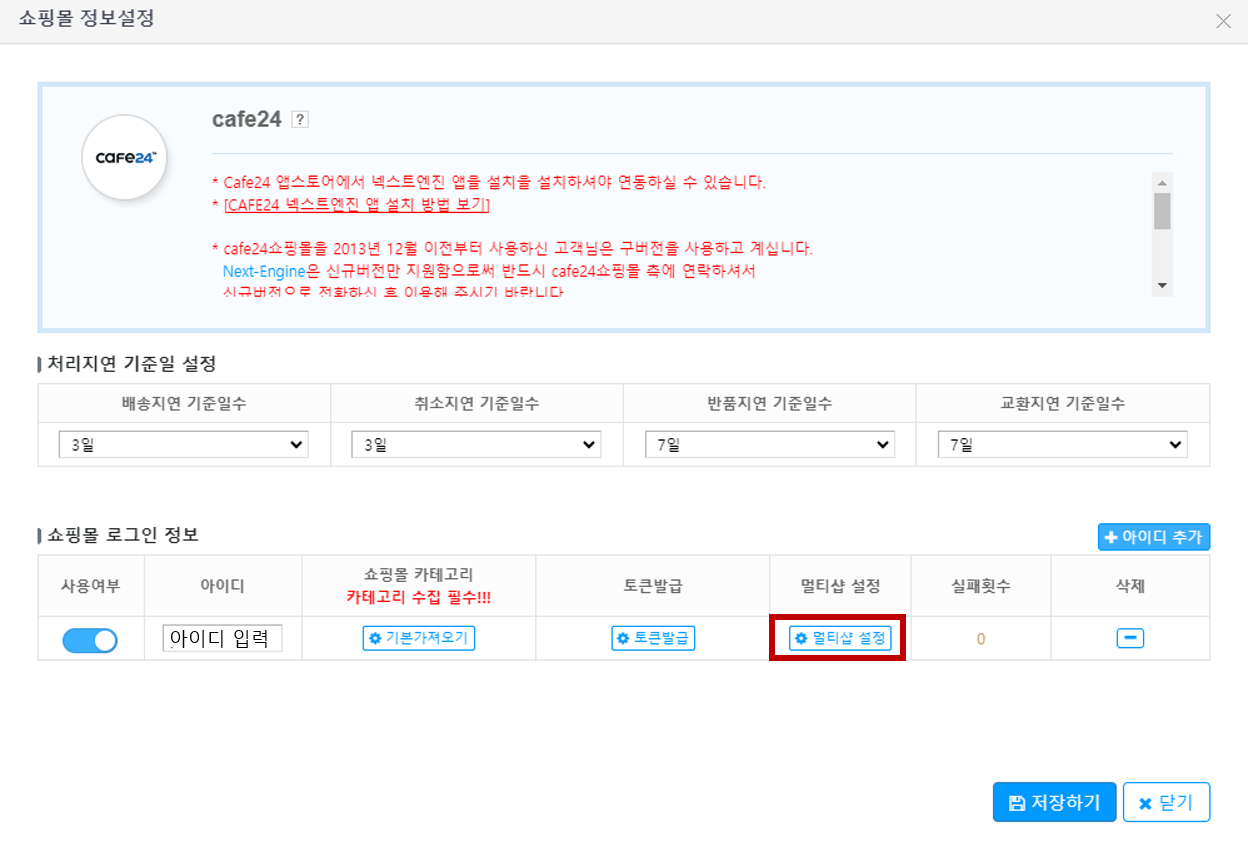
Task: Click the blue Next-Engine text
Action: point(264,271)
